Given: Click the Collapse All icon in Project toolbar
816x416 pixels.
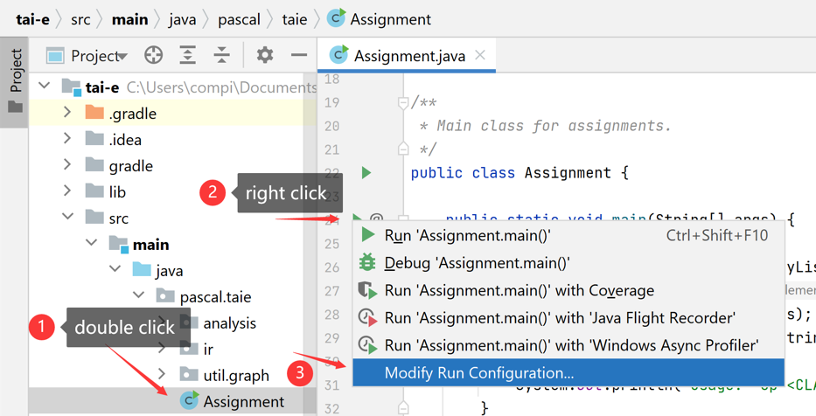Looking at the screenshot, I should (x=222, y=55).
